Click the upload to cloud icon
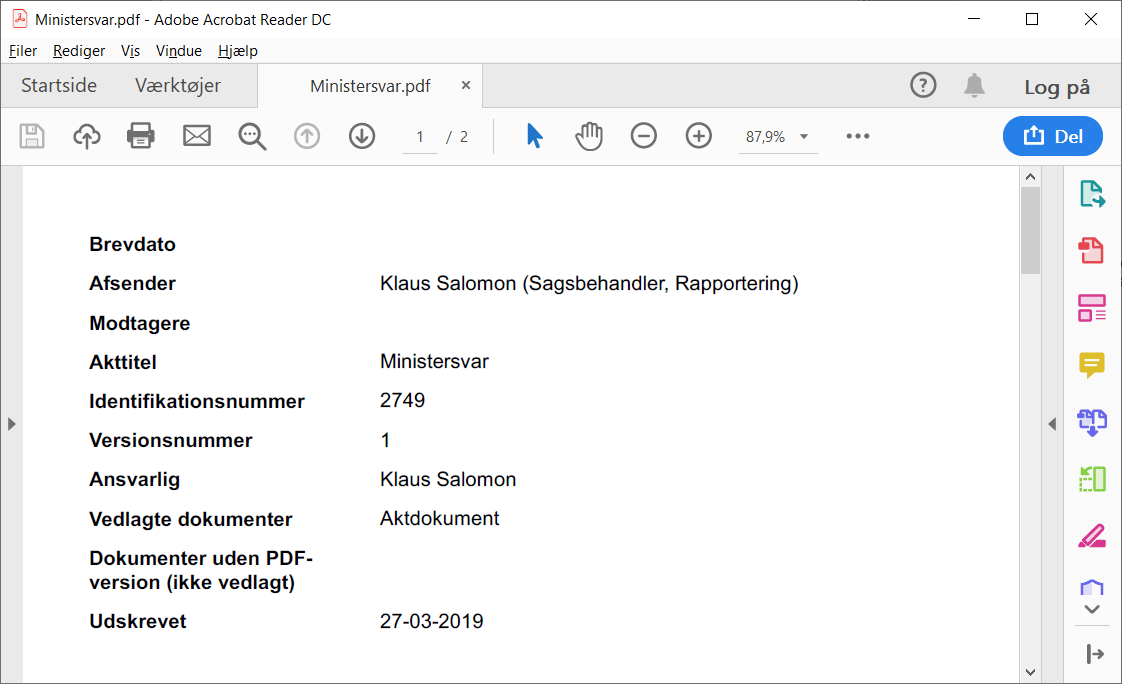Screen dimensions: 1122x684 87,137
